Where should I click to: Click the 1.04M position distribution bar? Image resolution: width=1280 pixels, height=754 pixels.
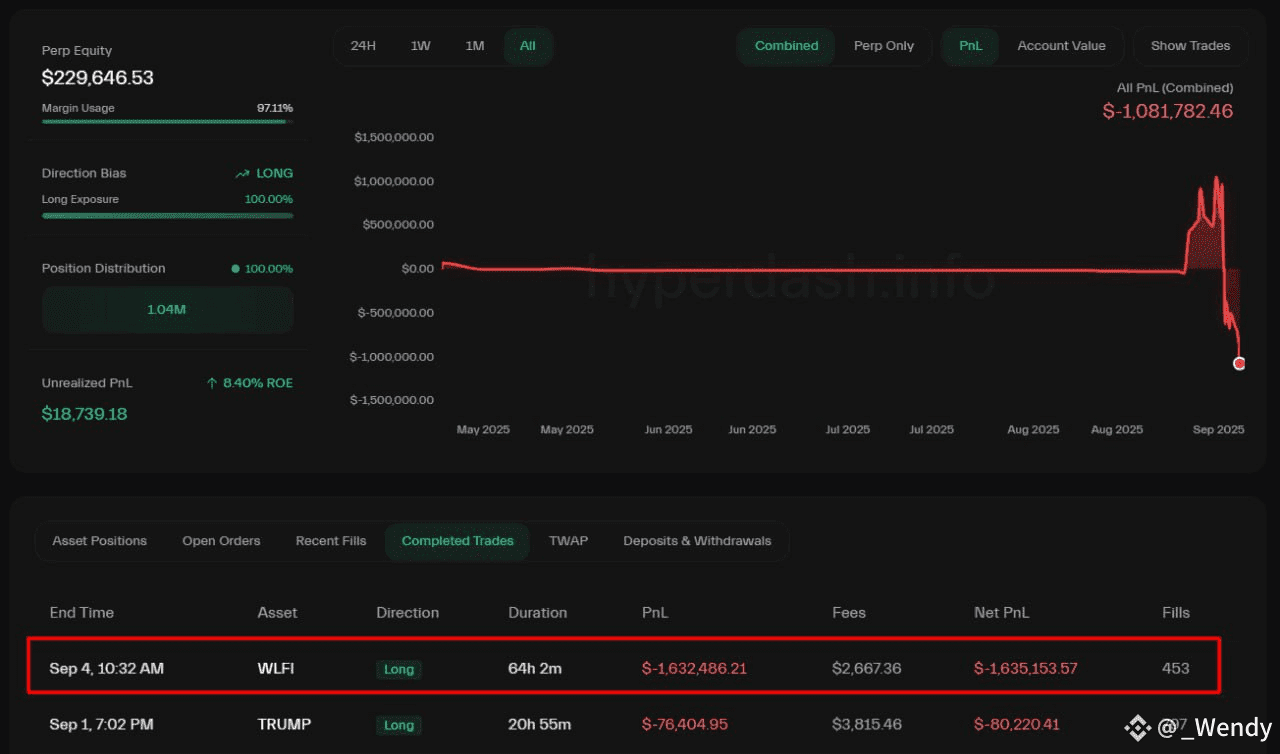(x=167, y=310)
